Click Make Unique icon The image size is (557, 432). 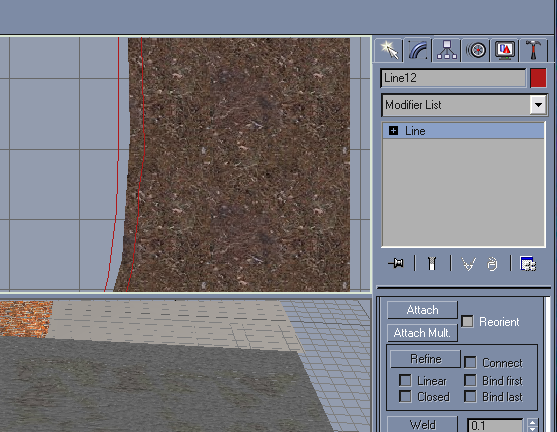tap(468, 264)
